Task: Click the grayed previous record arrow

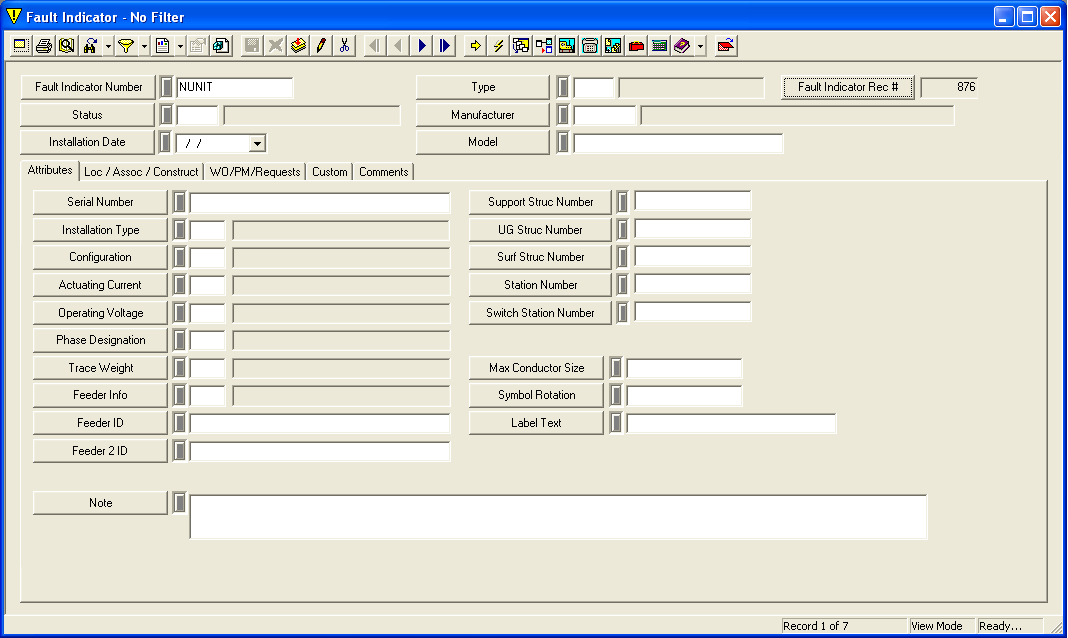Action: coord(398,46)
